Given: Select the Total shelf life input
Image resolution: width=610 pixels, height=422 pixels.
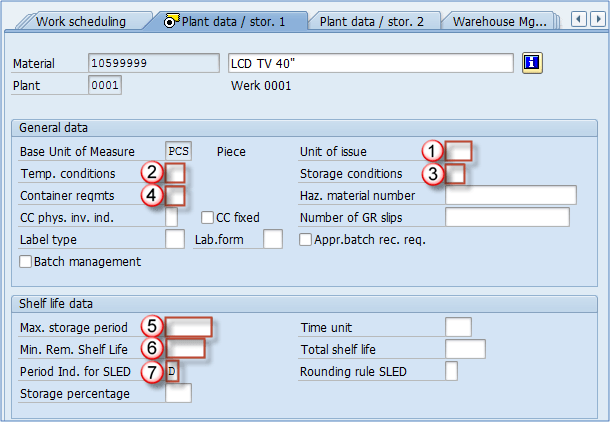Looking at the screenshot, I should [465, 350].
